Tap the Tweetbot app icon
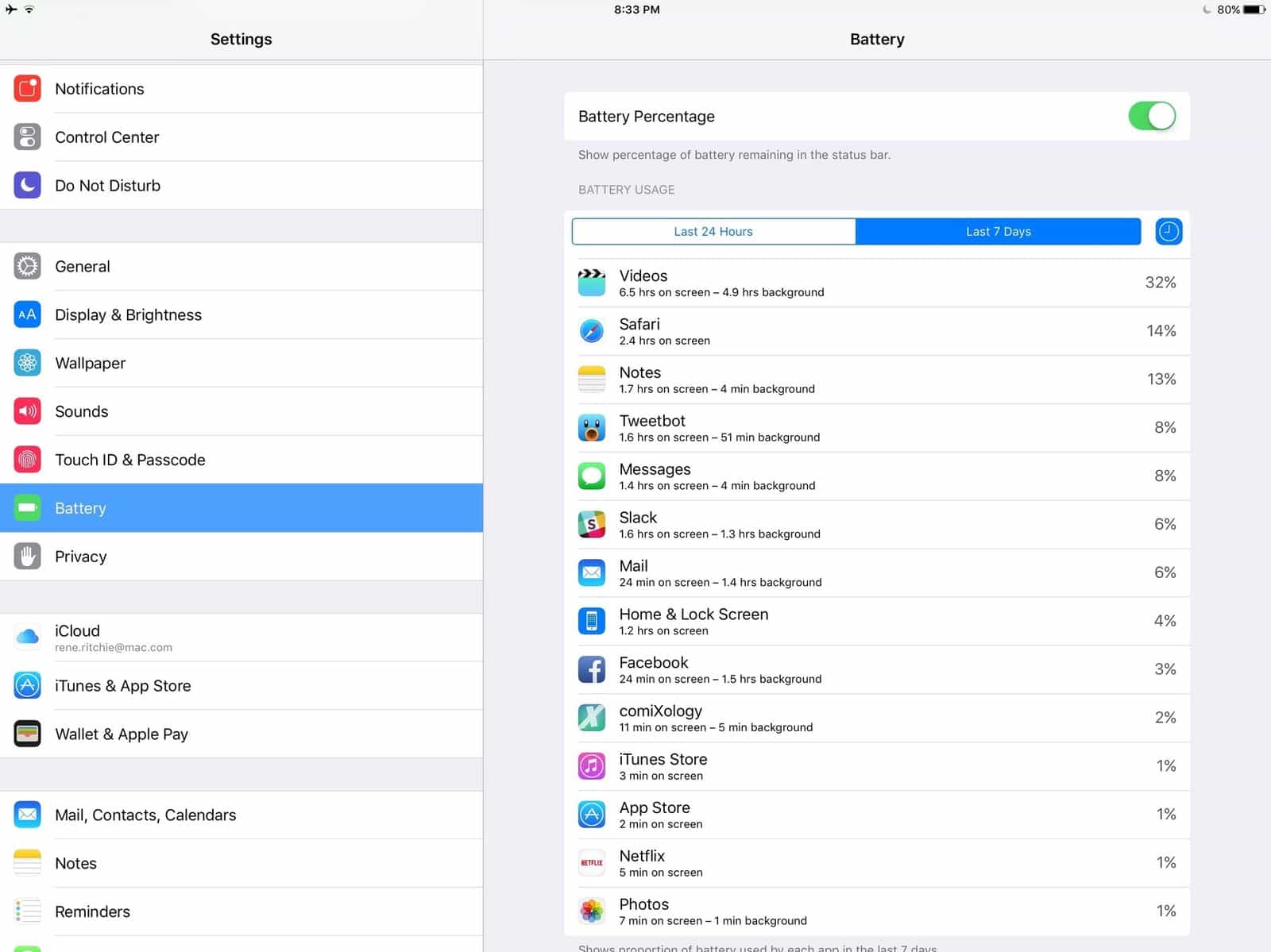The height and width of the screenshot is (952, 1271). tap(592, 427)
